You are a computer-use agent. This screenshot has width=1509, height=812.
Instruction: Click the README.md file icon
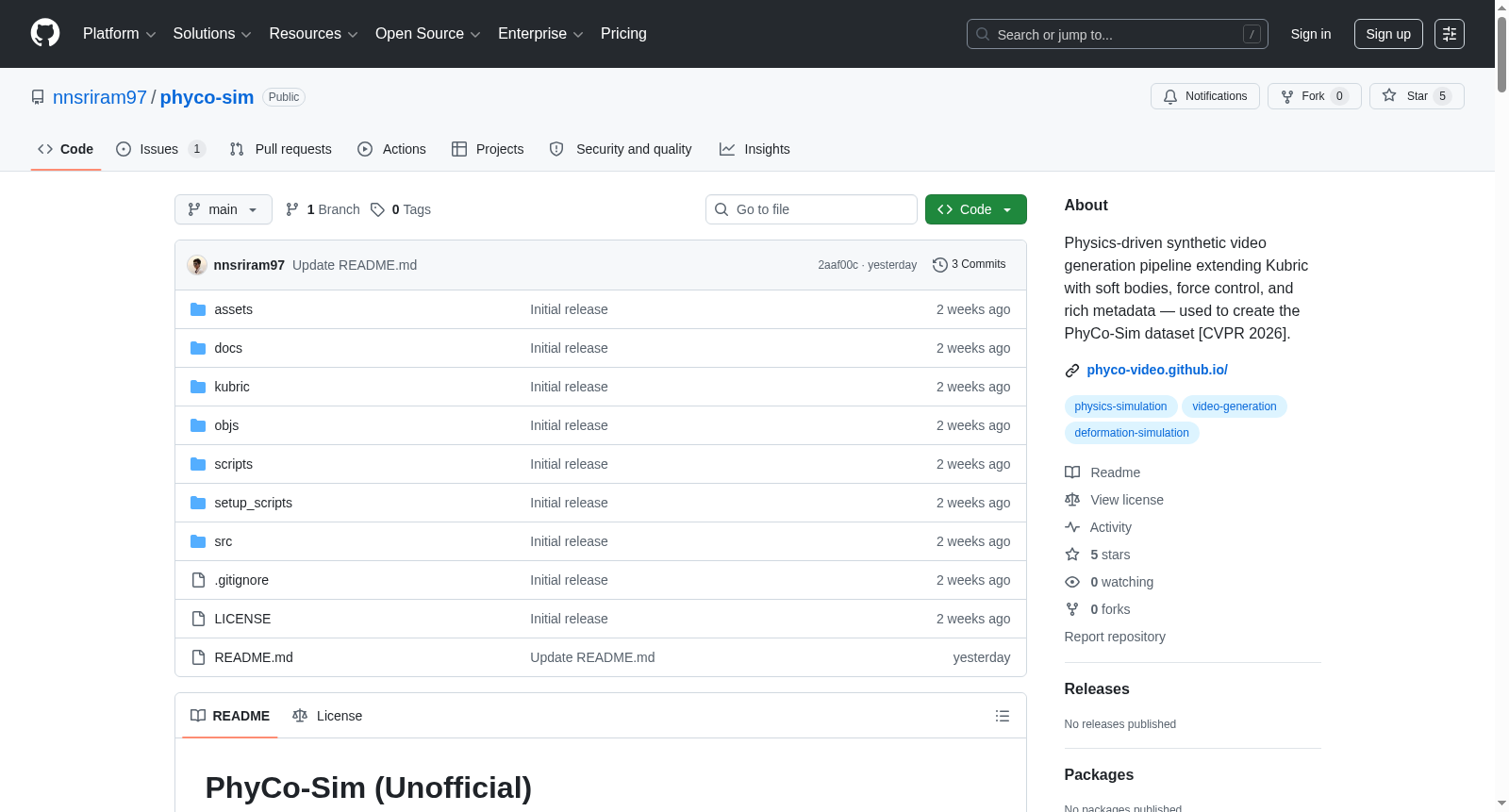(x=198, y=657)
